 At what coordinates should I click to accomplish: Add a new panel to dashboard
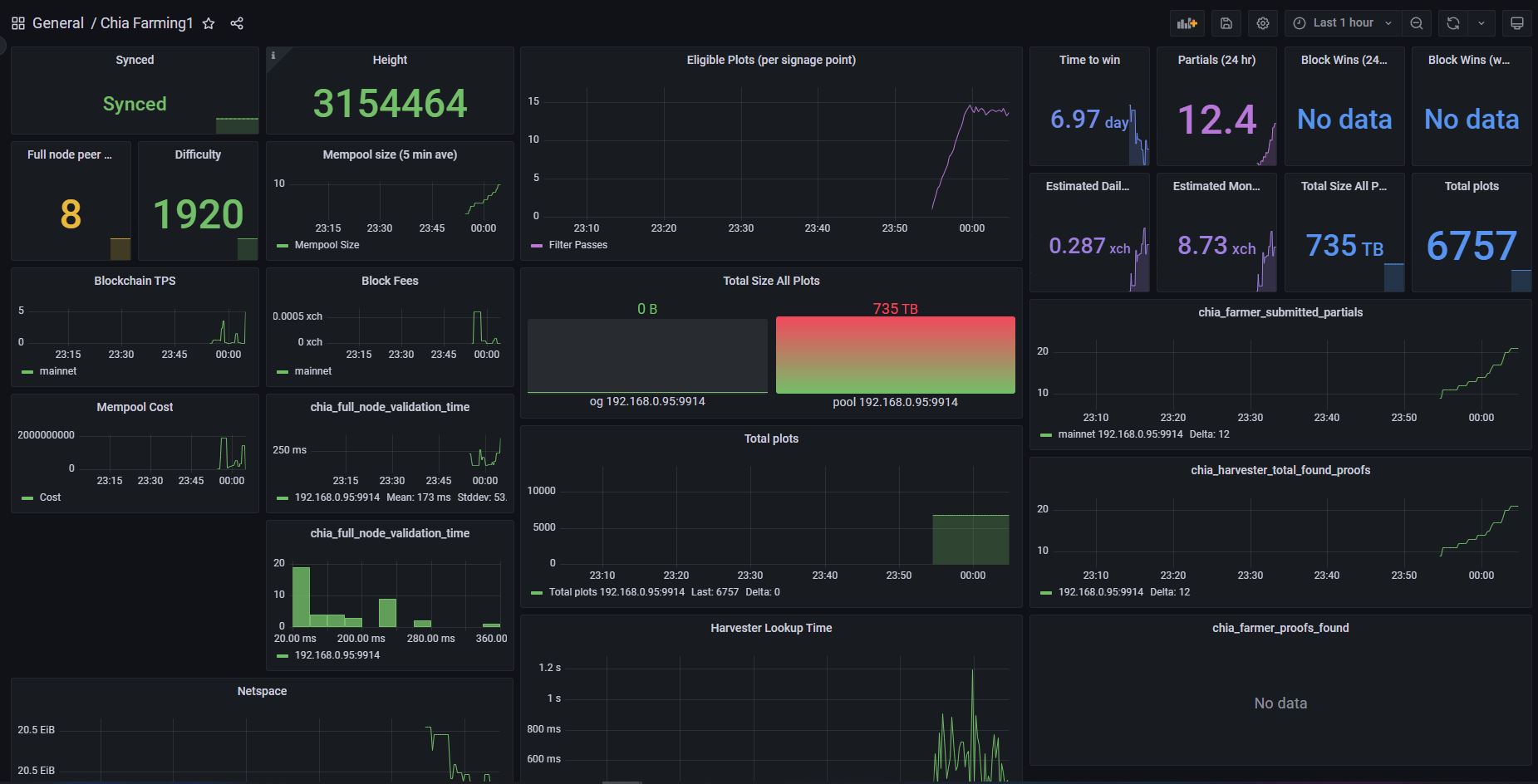point(1187,23)
